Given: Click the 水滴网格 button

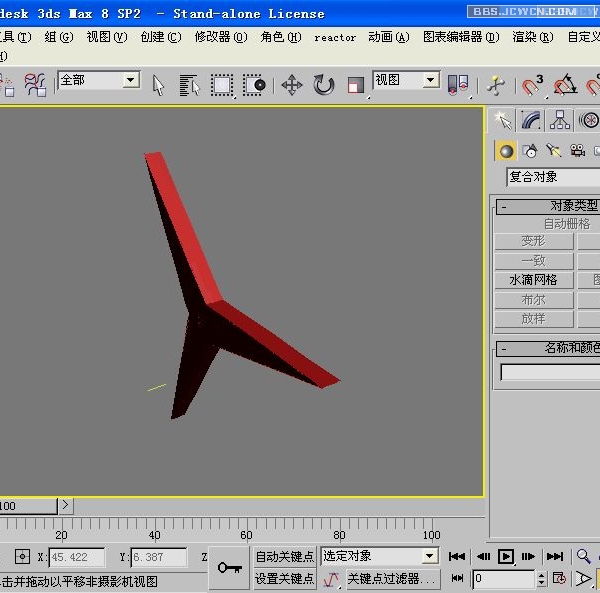Looking at the screenshot, I should pyautogui.click(x=534, y=280).
